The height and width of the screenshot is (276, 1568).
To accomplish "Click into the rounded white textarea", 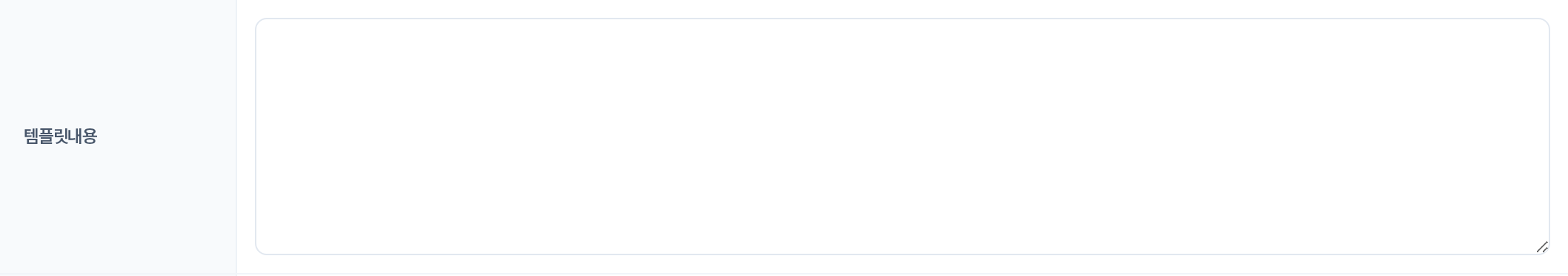I will pyautogui.click(x=902, y=137).
